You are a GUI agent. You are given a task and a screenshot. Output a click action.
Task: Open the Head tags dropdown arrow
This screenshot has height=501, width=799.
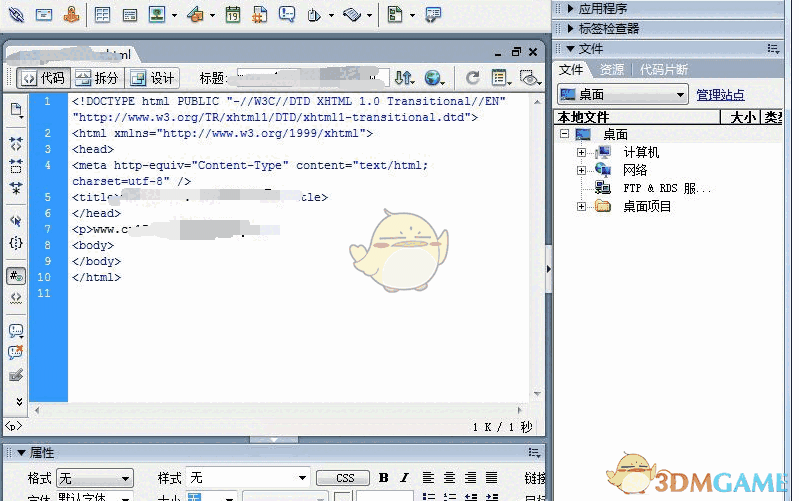(x=331, y=15)
